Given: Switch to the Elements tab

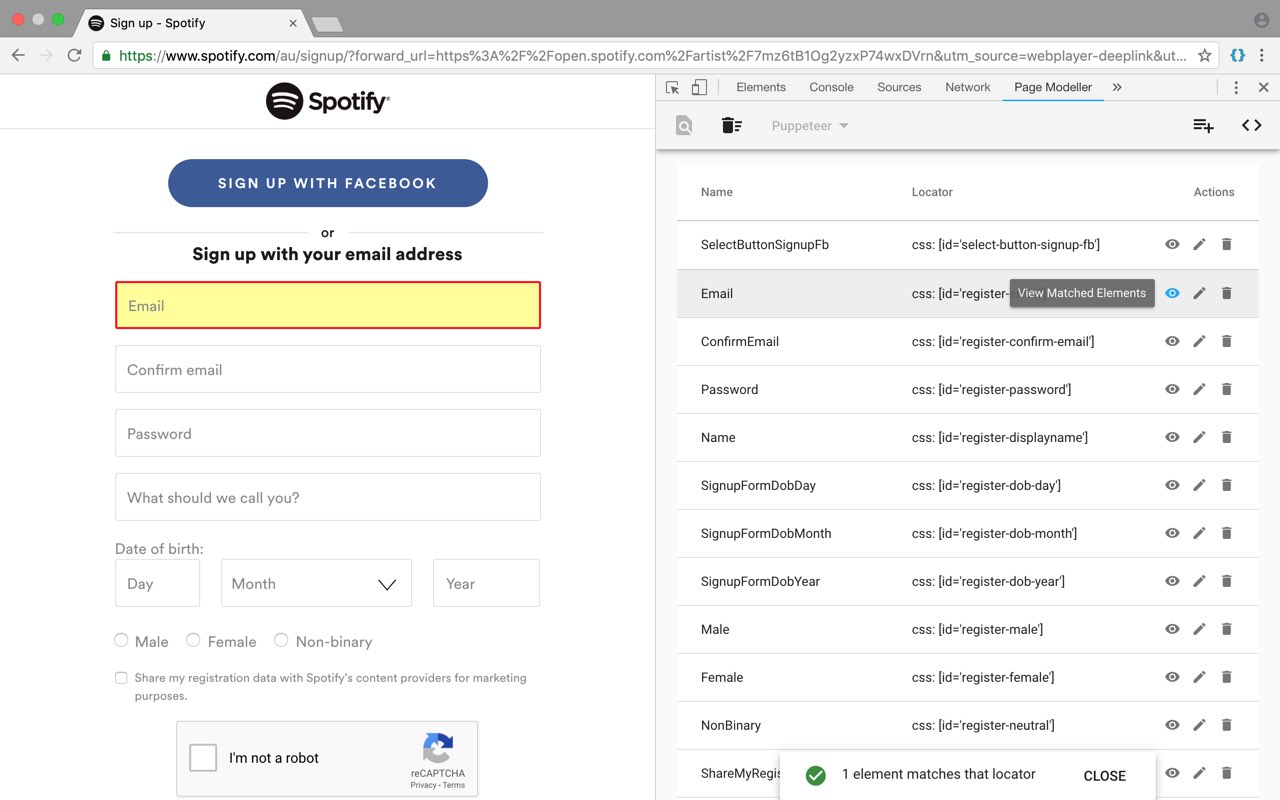Looking at the screenshot, I should point(761,88).
